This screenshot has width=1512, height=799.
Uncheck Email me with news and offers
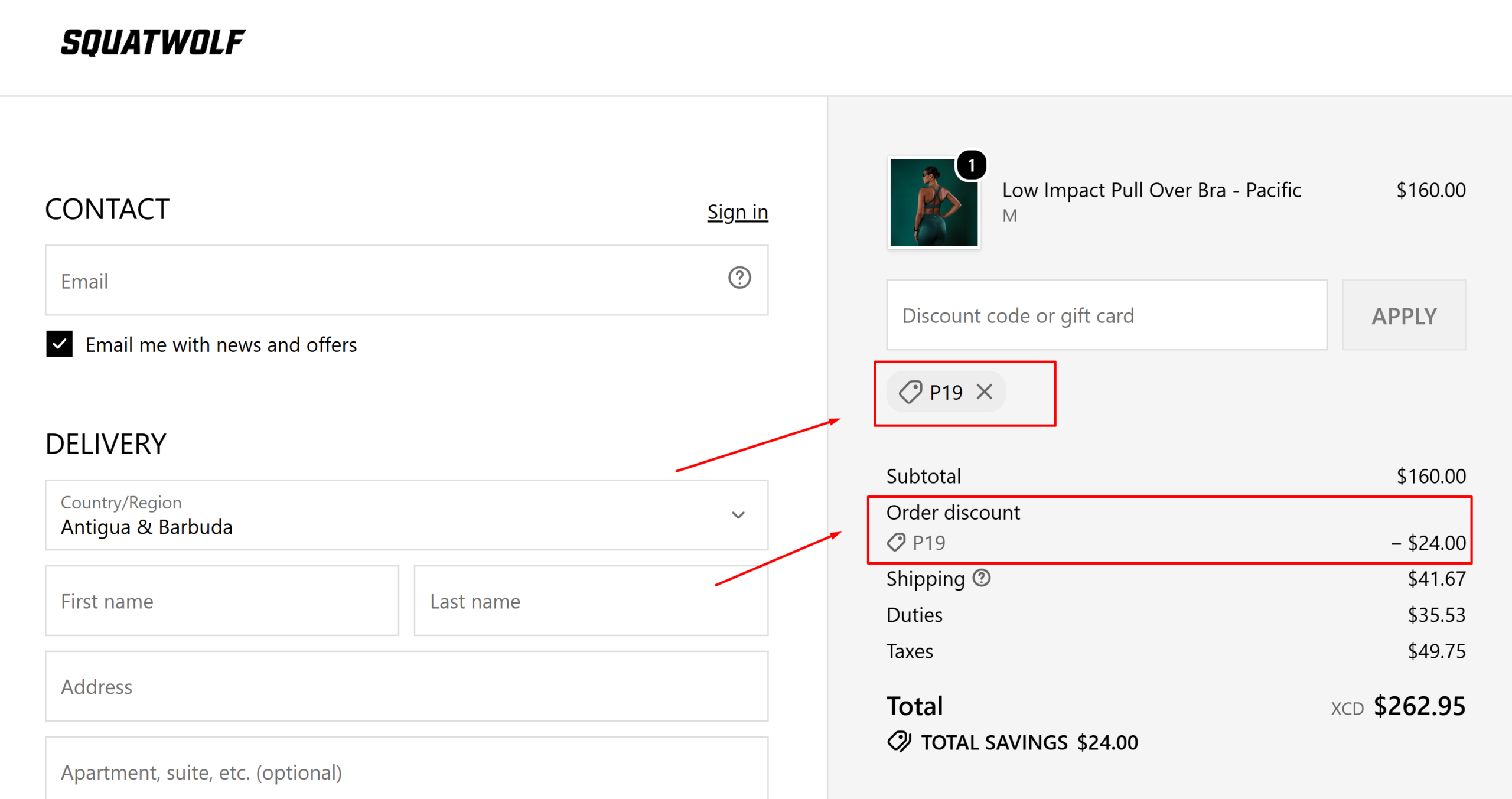tap(60, 344)
